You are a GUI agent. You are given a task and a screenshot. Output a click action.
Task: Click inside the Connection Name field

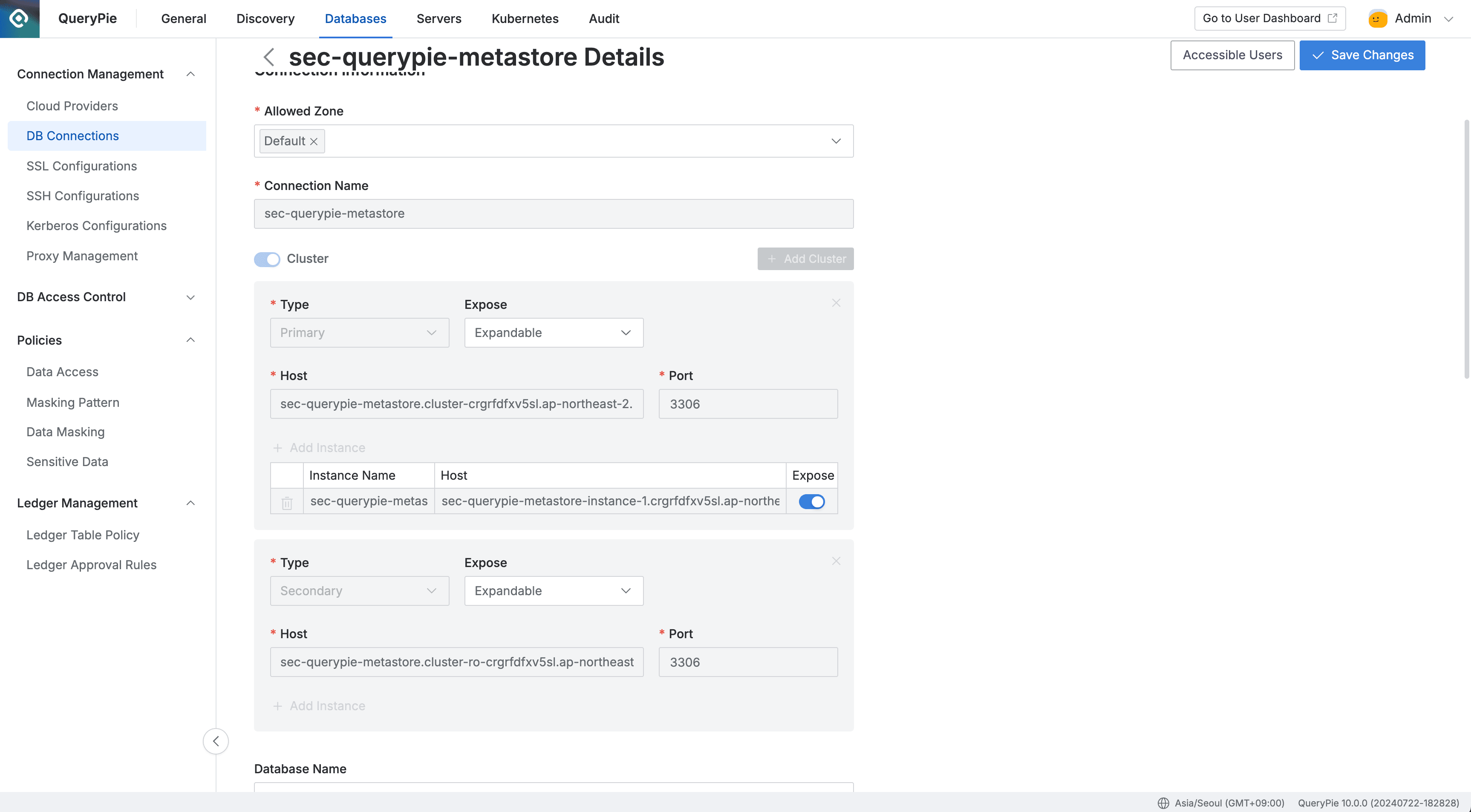[x=554, y=213]
